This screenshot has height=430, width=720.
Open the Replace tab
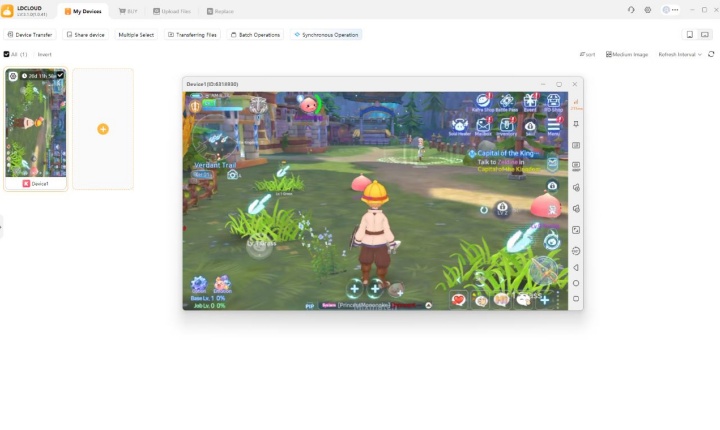click(x=220, y=11)
